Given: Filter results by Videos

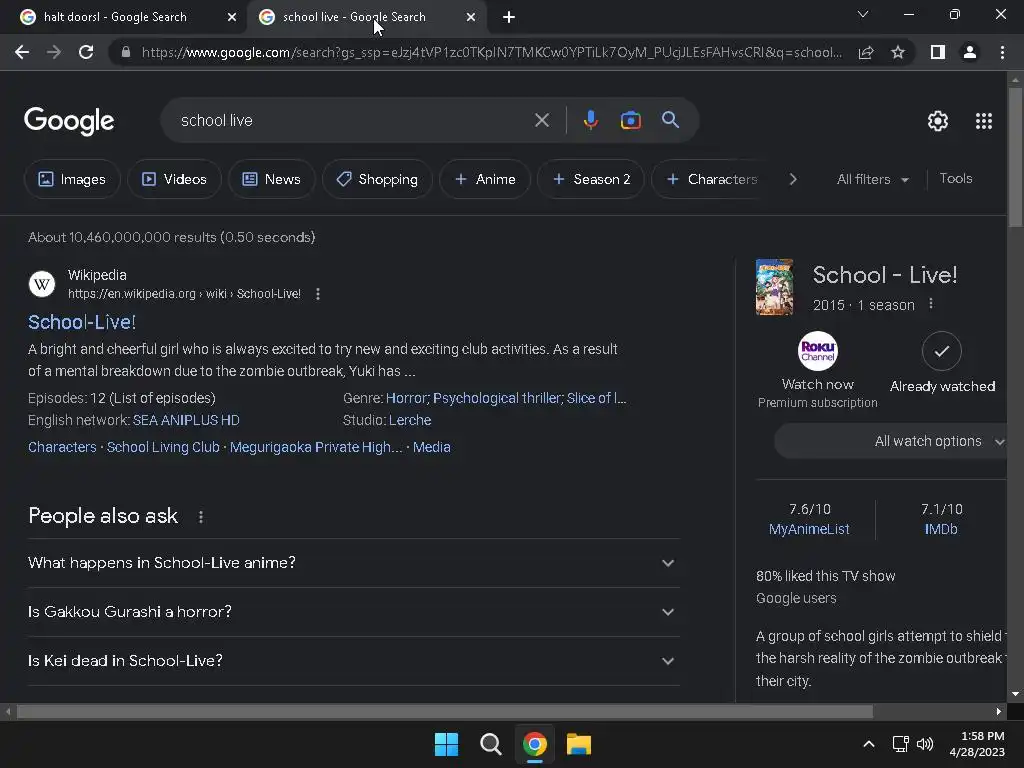Looking at the screenshot, I should tap(174, 179).
